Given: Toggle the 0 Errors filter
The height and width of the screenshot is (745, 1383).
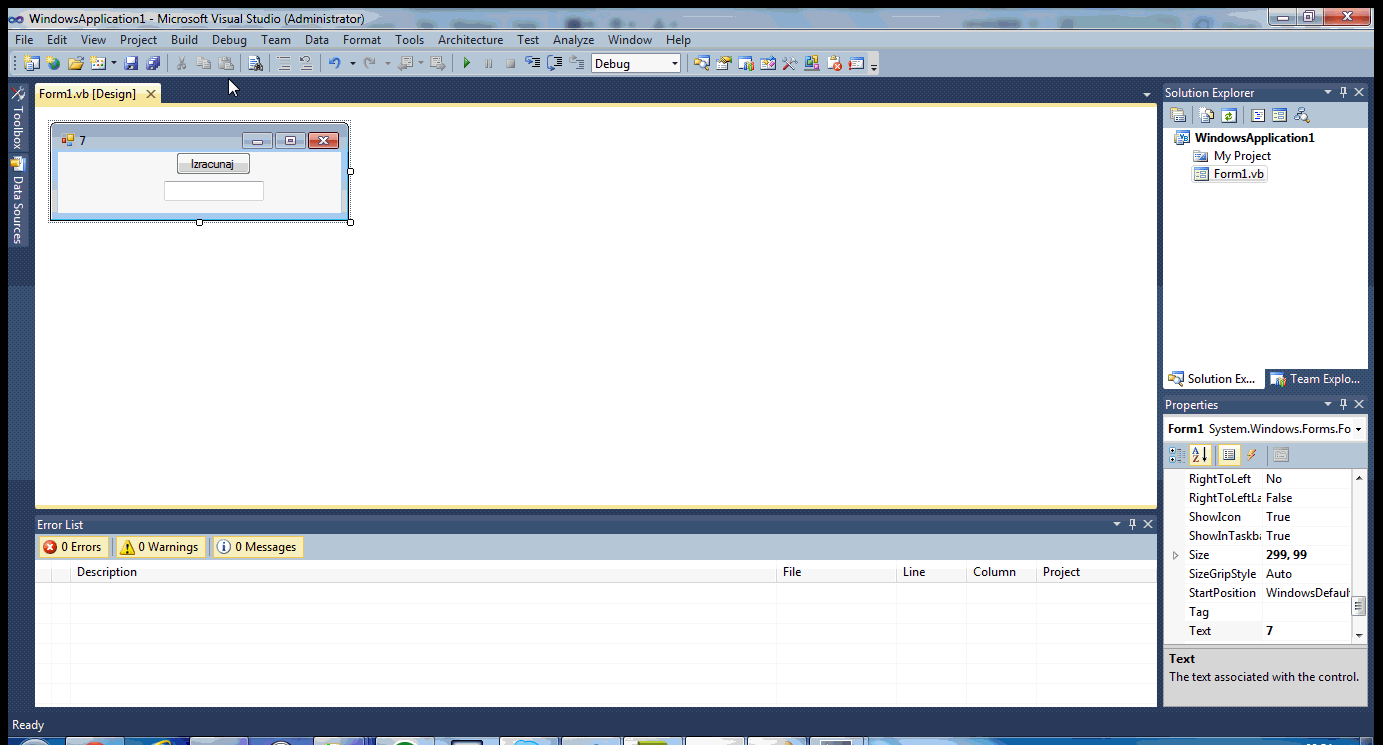Looking at the screenshot, I should pos(73,547).
